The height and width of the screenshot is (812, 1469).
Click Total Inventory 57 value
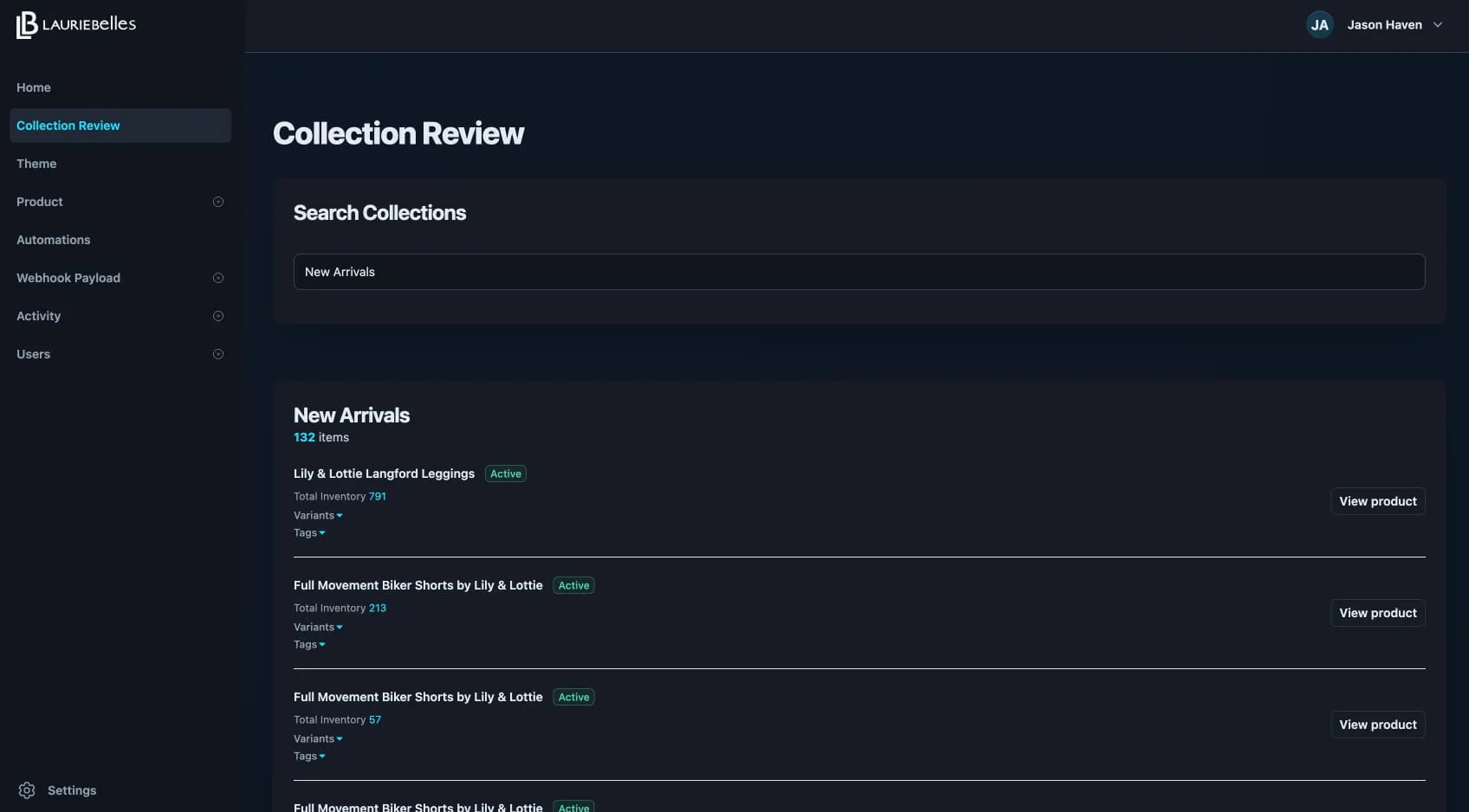pyautogui.click(x=375, y=719)
